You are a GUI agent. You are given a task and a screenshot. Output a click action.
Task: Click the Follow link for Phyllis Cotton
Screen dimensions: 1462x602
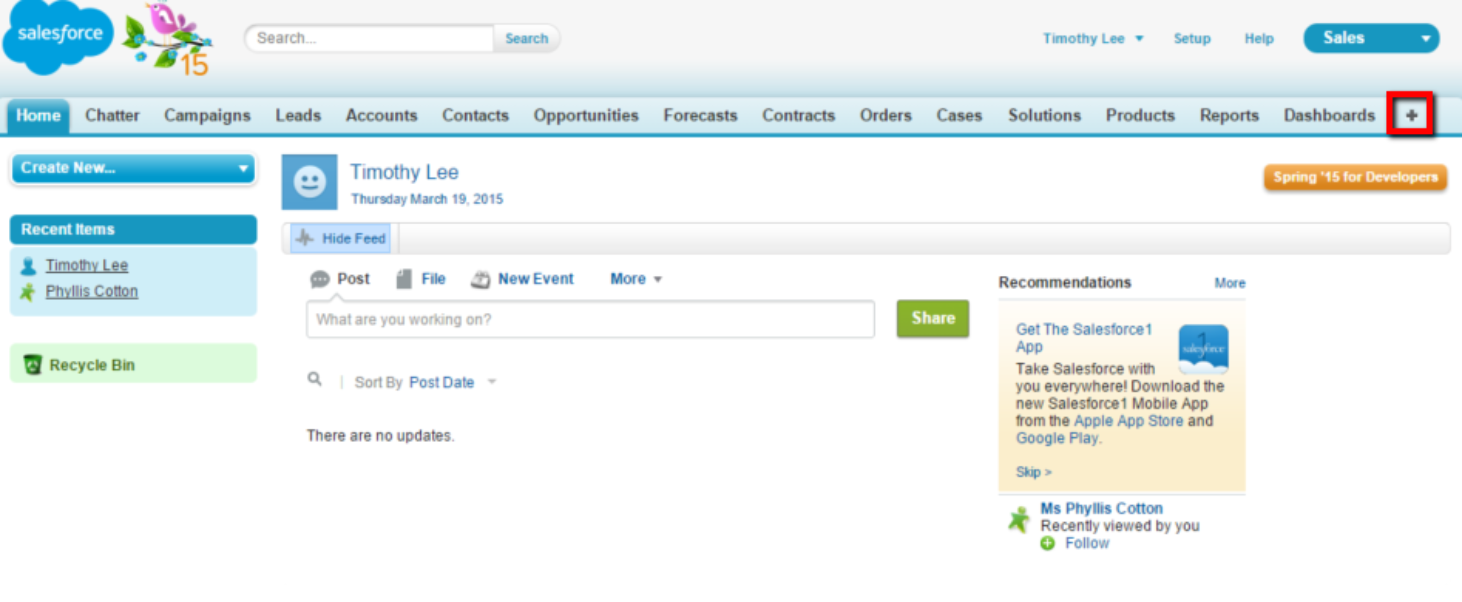coord(1087,543)
